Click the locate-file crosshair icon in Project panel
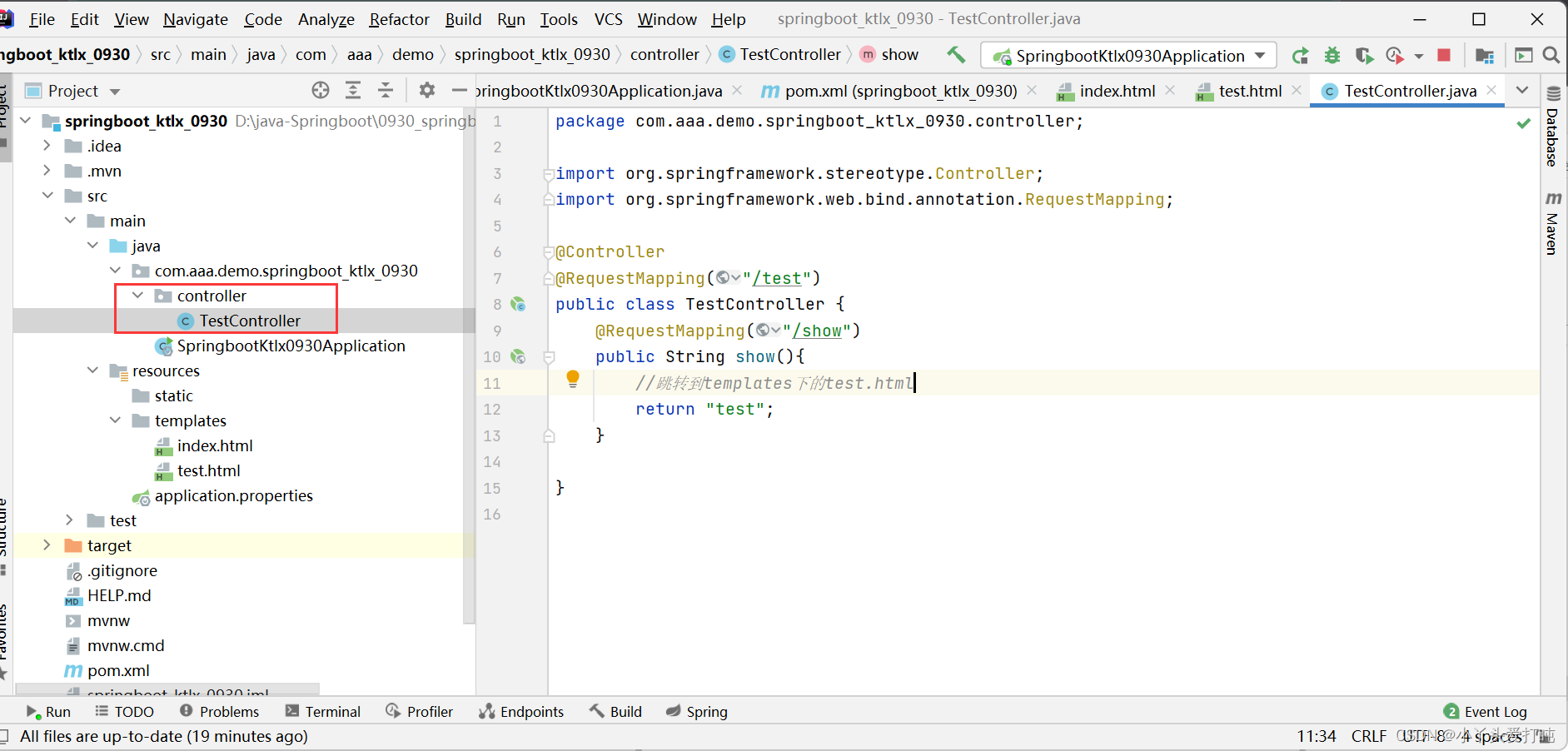 click(321, 90)
